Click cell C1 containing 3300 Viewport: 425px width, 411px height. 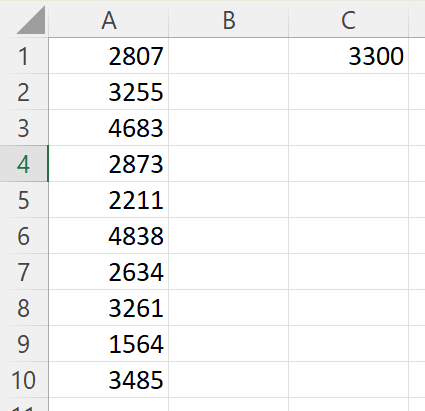348,56
